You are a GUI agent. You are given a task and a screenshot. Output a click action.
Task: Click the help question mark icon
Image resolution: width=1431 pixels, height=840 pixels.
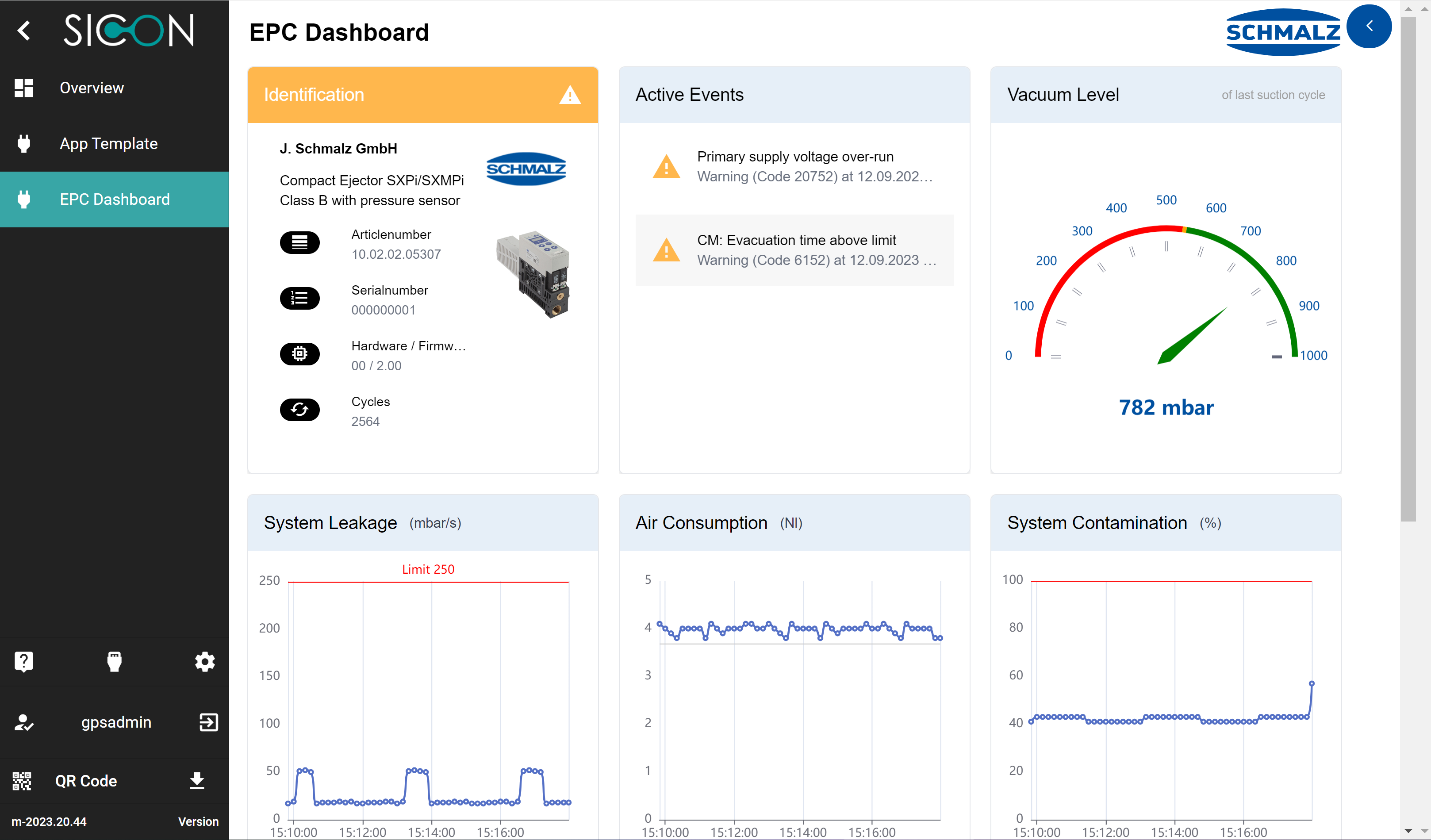click(x=23, y=661)
